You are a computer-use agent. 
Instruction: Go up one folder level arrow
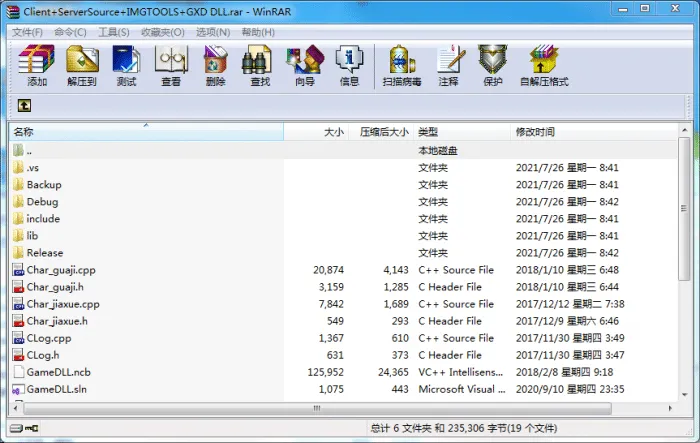pos(25,106)
